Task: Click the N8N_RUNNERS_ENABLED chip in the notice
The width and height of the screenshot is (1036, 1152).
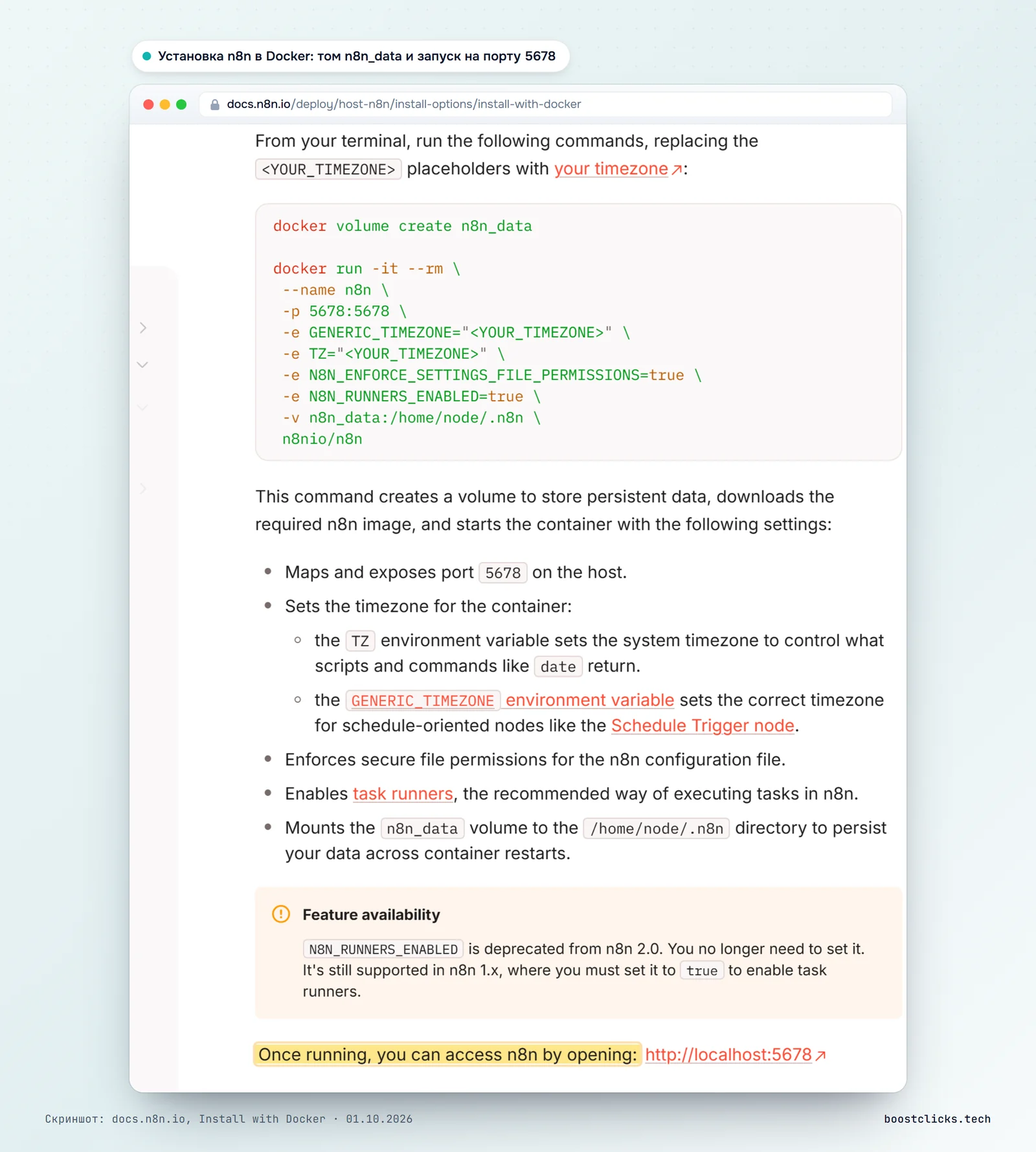Action: pos(383,949)
